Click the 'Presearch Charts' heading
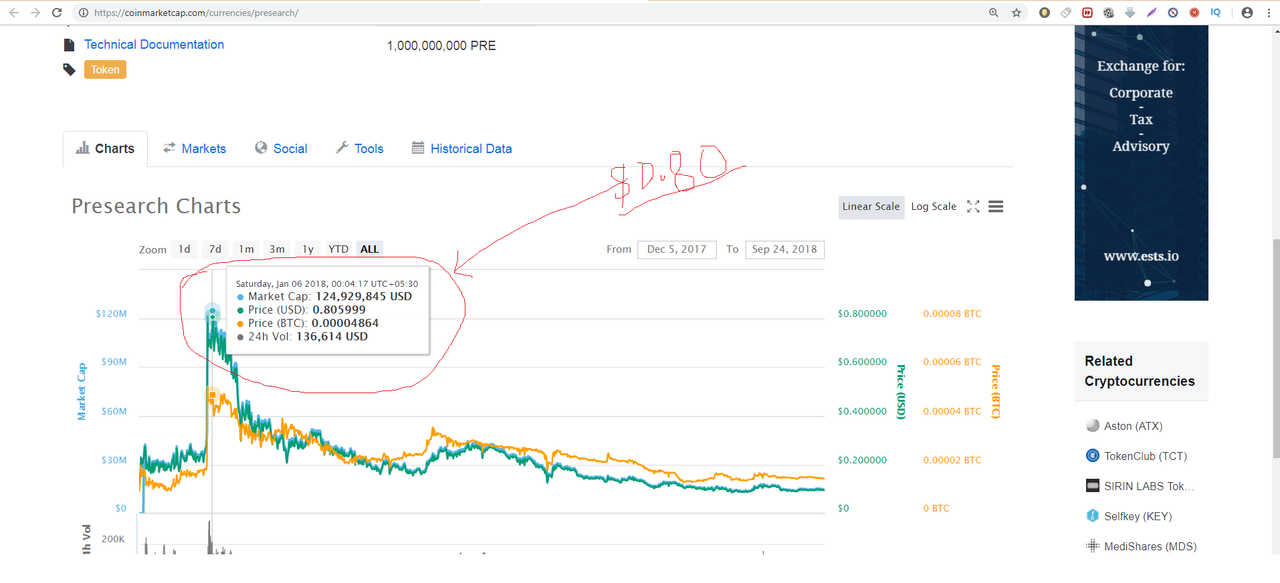The height and width of the screenshot is (583, 1280). [x=156, y=206]
